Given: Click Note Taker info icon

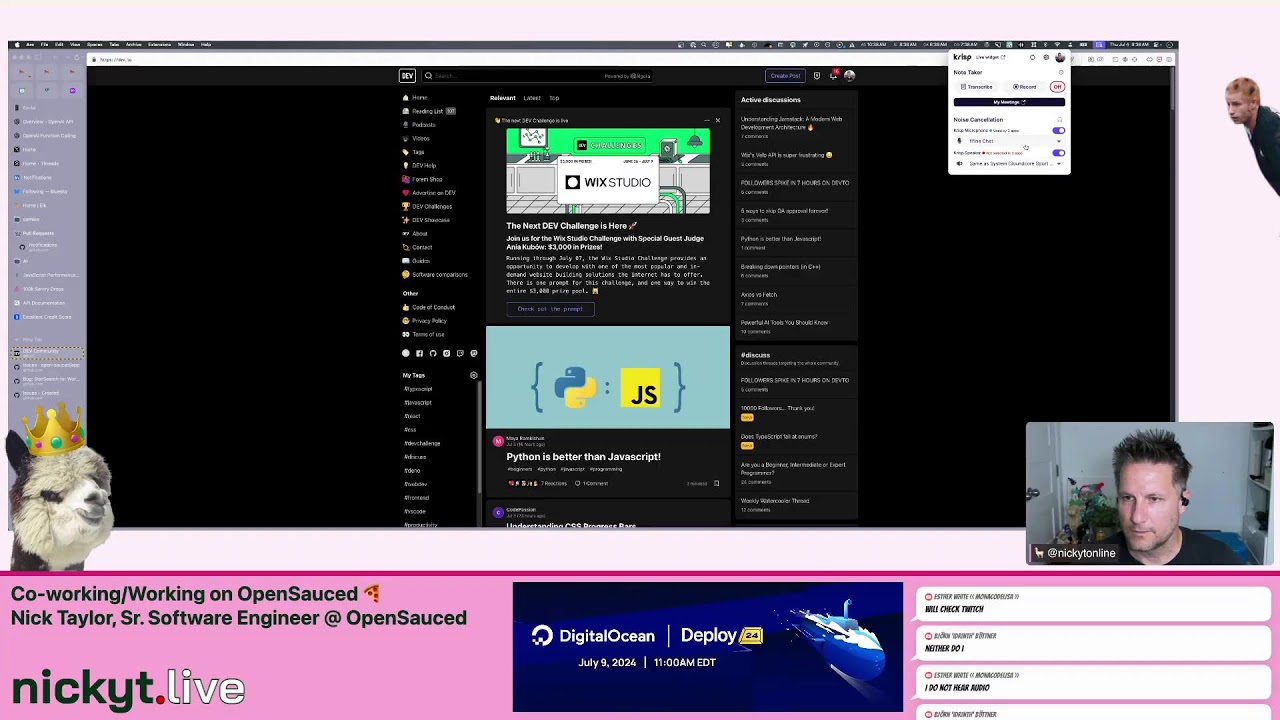Looking at the screenshot, I should click(x=1061, y=72).
